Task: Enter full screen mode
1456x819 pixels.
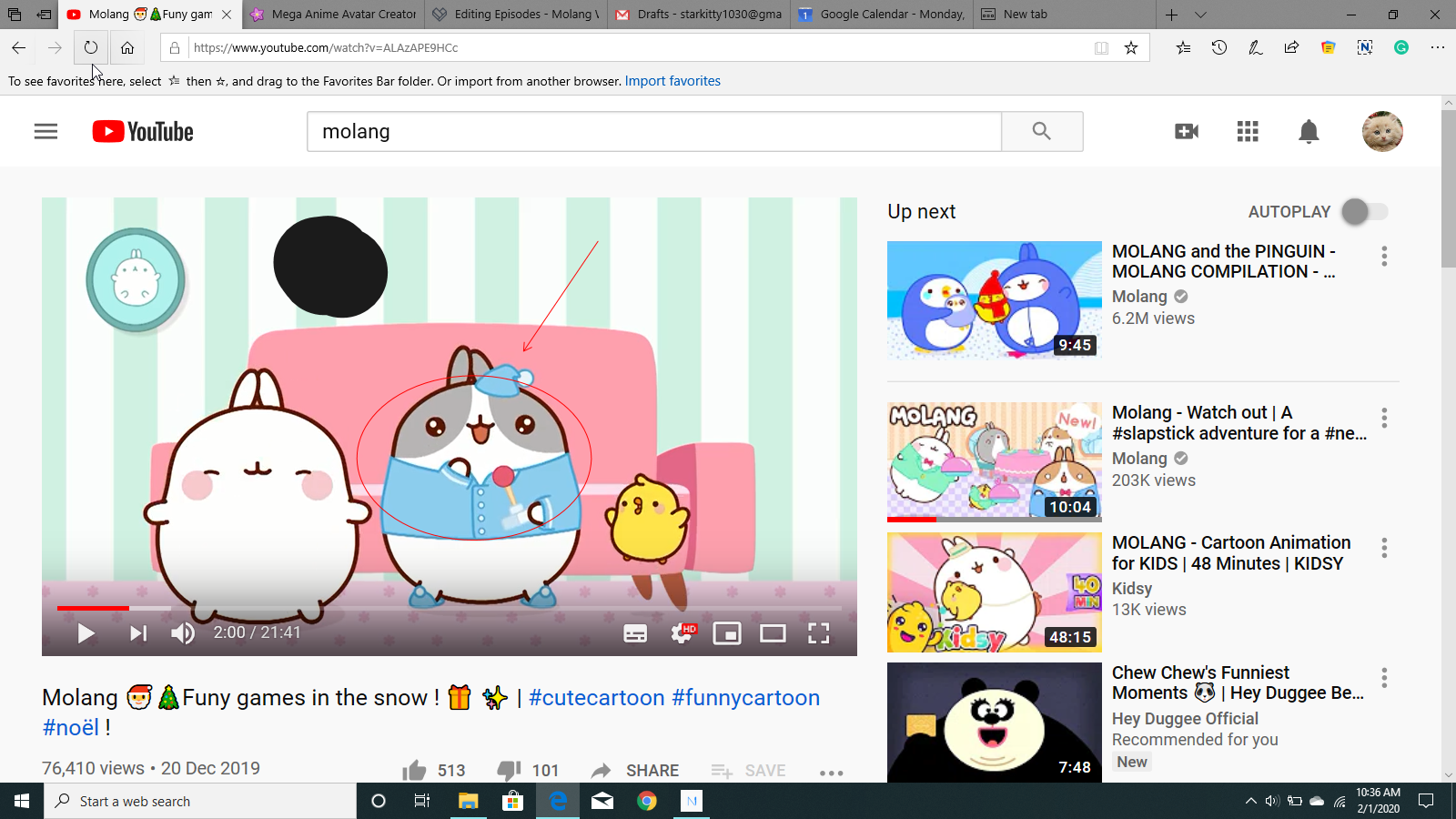Action: click(x=819, y=633)
